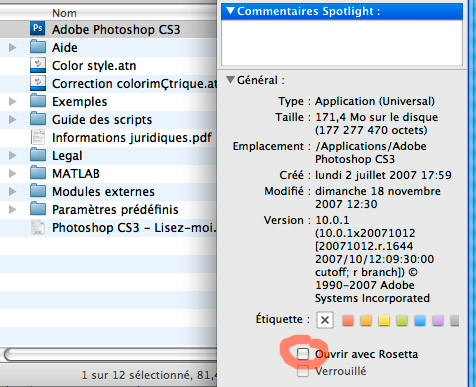Click the MATLAB folder icon
This screenshot has height=387, width=476.
click(x=38, y=173)
